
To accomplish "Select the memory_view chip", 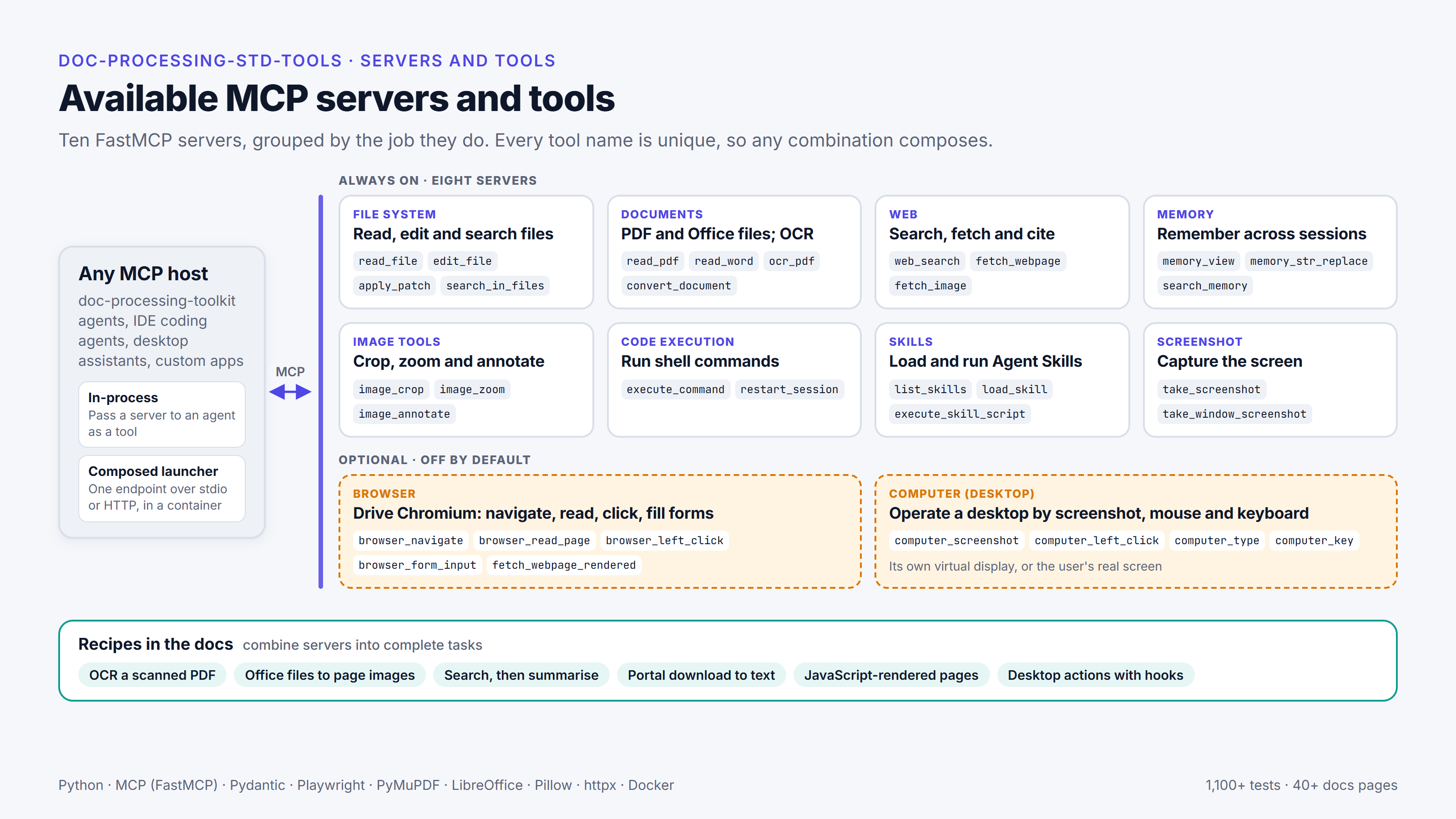I will (1198, 261).
